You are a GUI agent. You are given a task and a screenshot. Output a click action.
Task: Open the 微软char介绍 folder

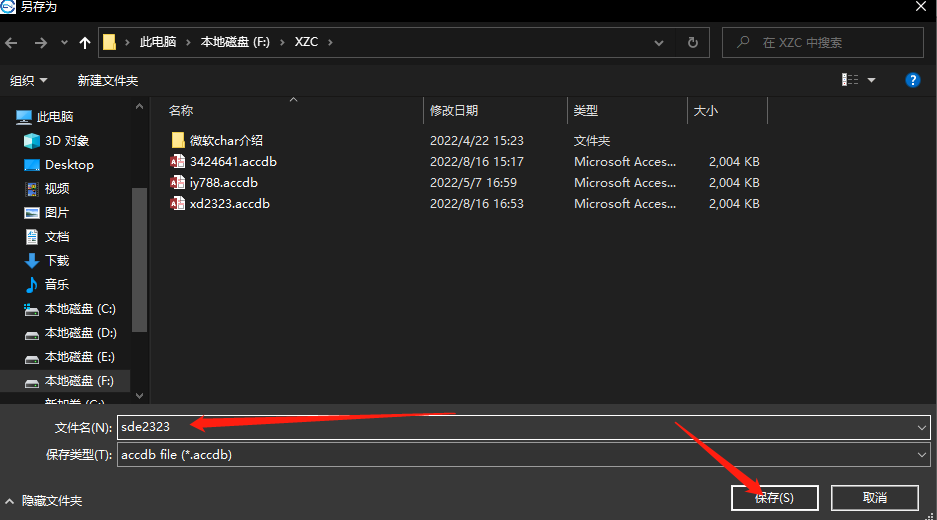tap(226, 141)
